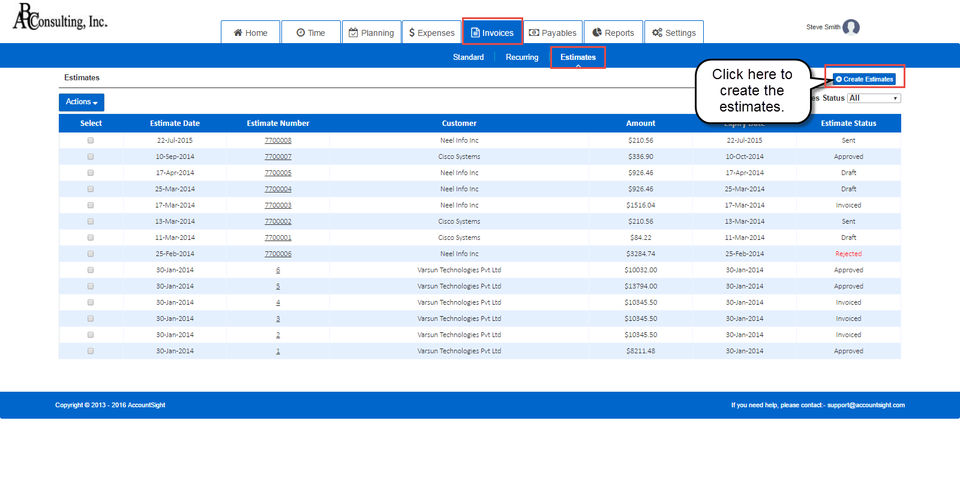The width and height of the screenshot is (960, 490).
Task: Open the Payables tab
Action: tap(553, 33)
